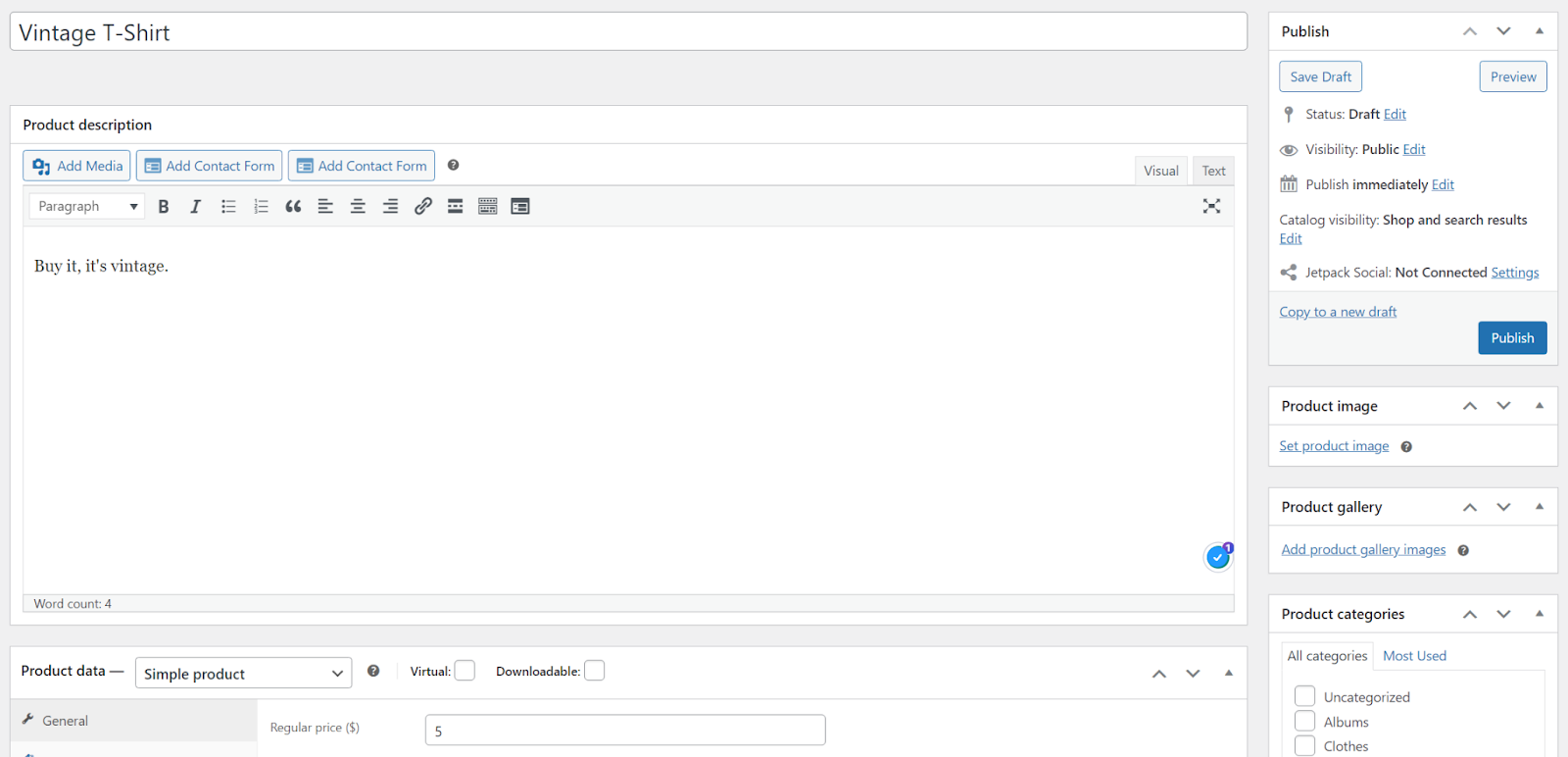Click the General tab wrench icon
The image size is (1568, 757).
click(x=27, y=719)
